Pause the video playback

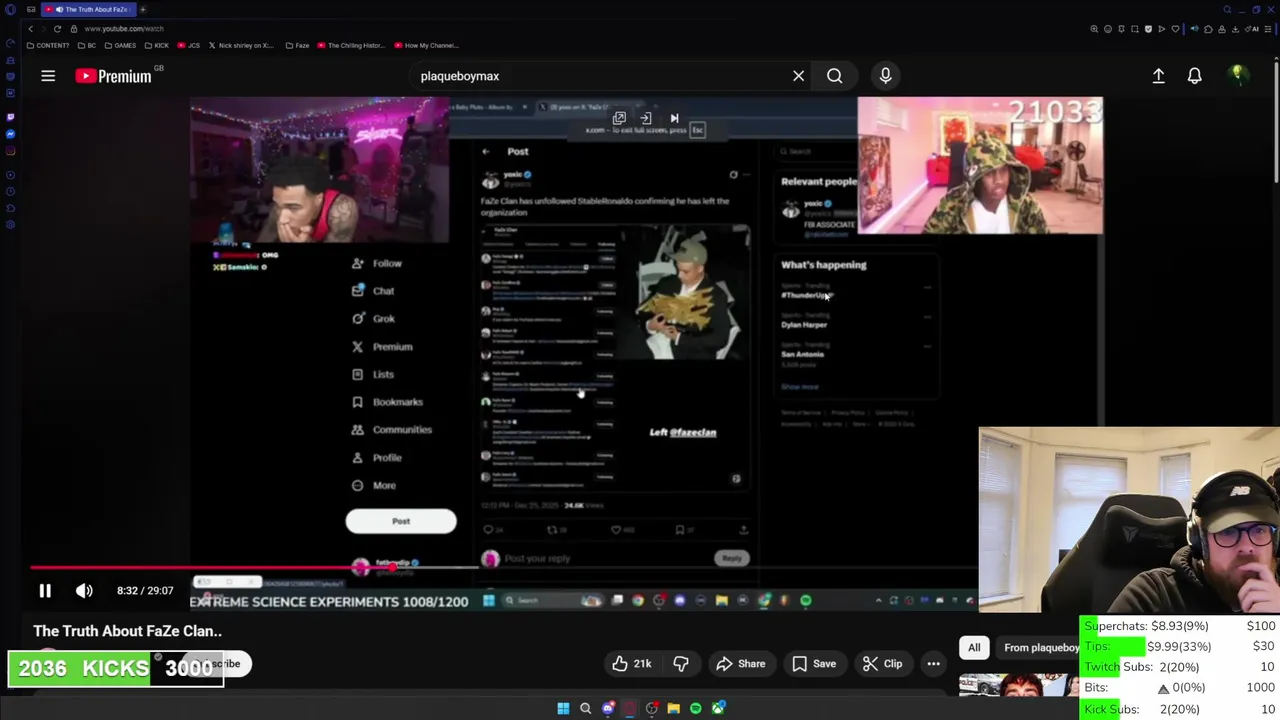coord(45,591)
